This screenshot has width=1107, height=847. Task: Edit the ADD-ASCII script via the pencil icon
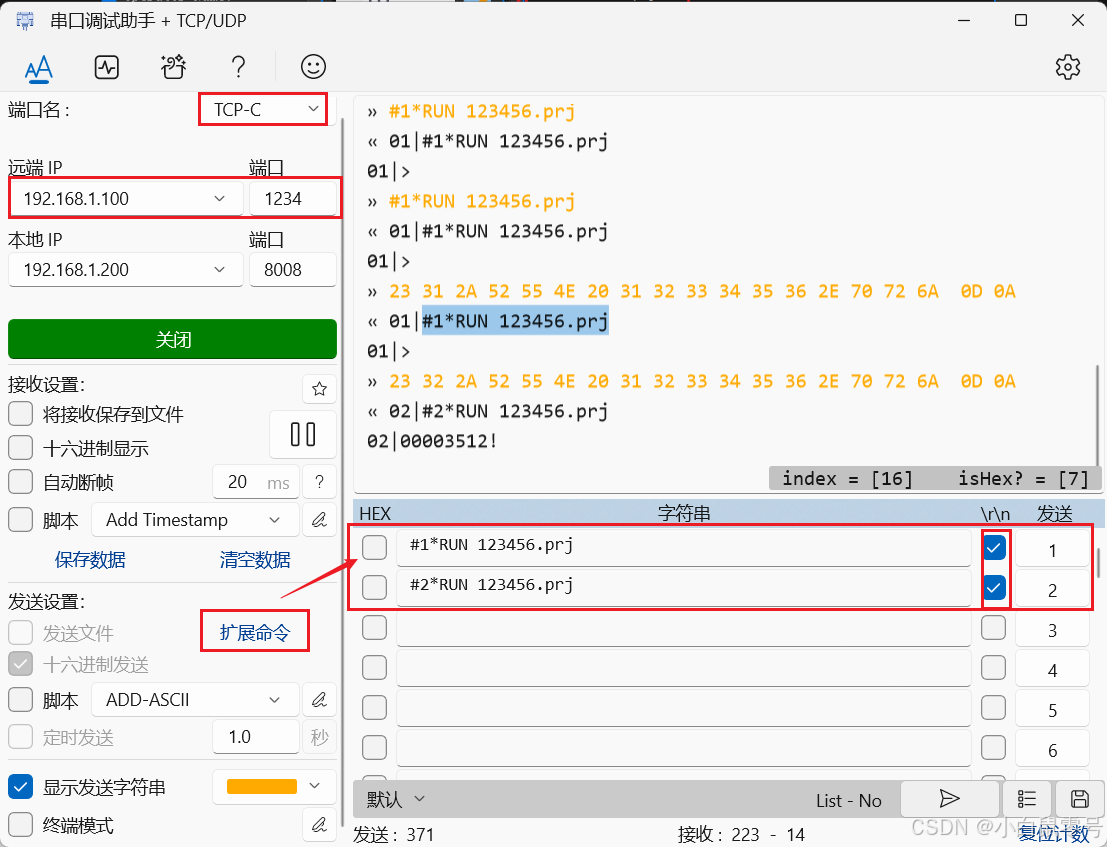(320, 699)
